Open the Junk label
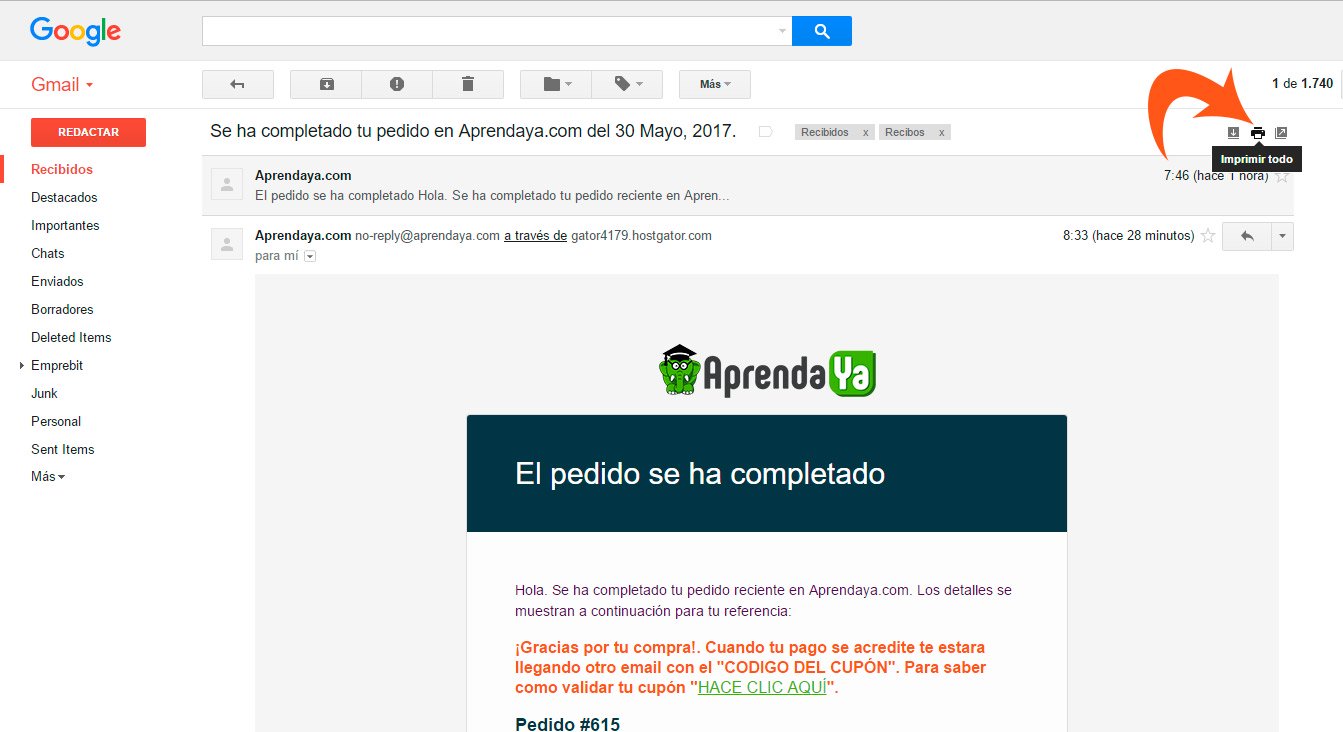 point(44,393)
